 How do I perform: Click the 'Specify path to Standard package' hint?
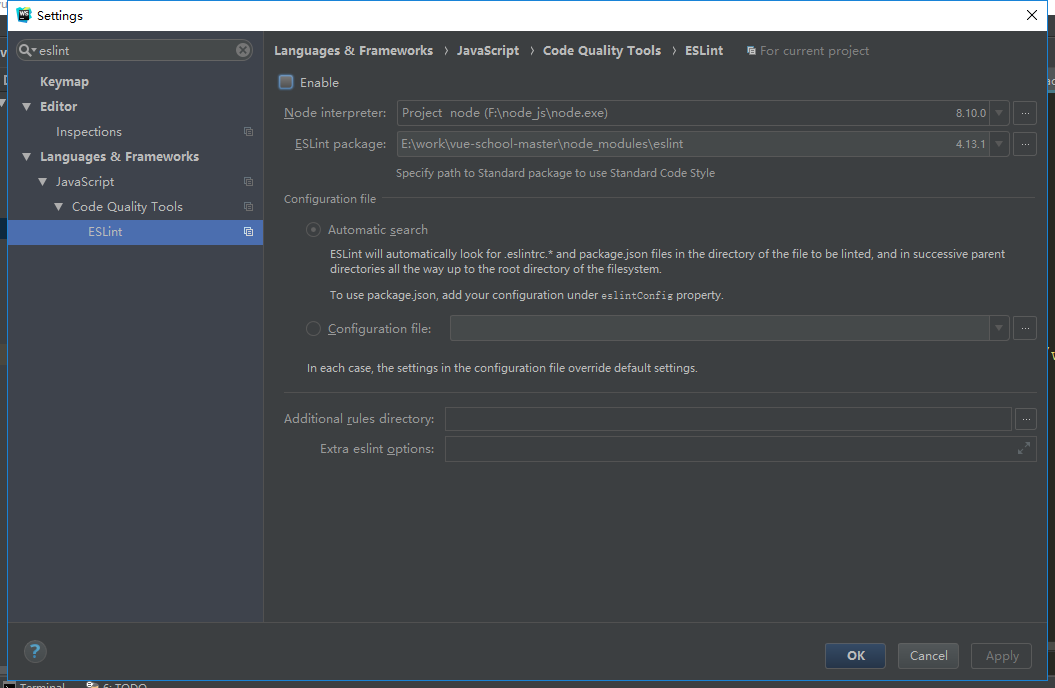(555, 174)
